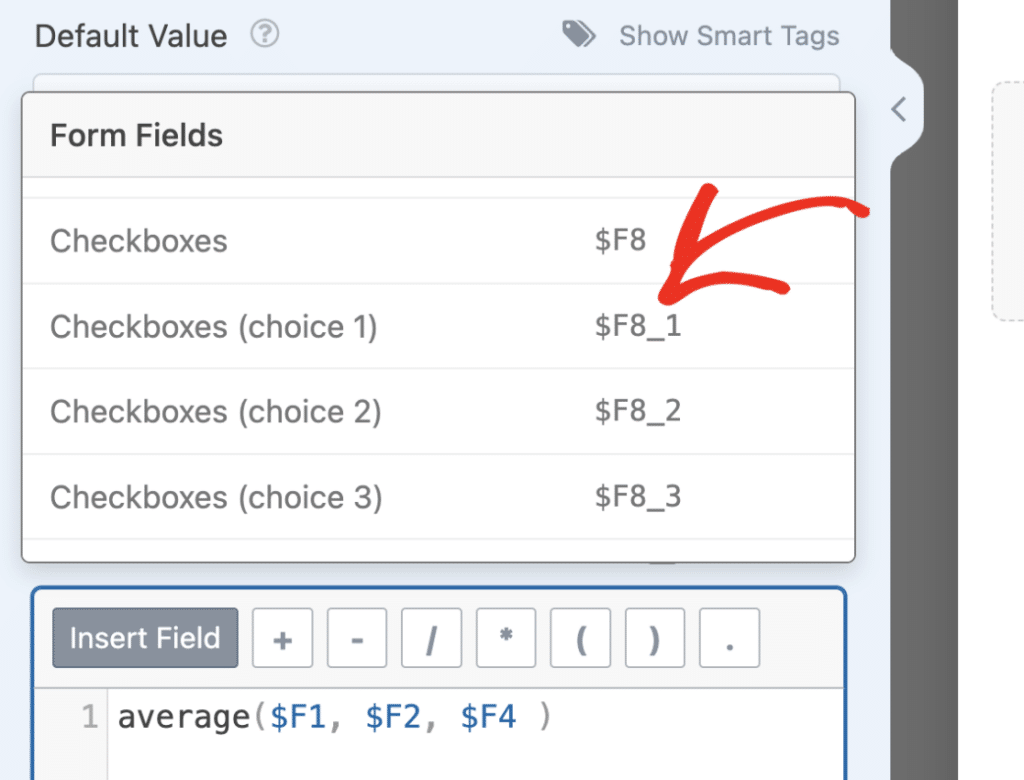Image resolution: width=1024 pixels, height=780 pixels.
Task: Click the Form Fields header
Action: click(x=136, y=135)
